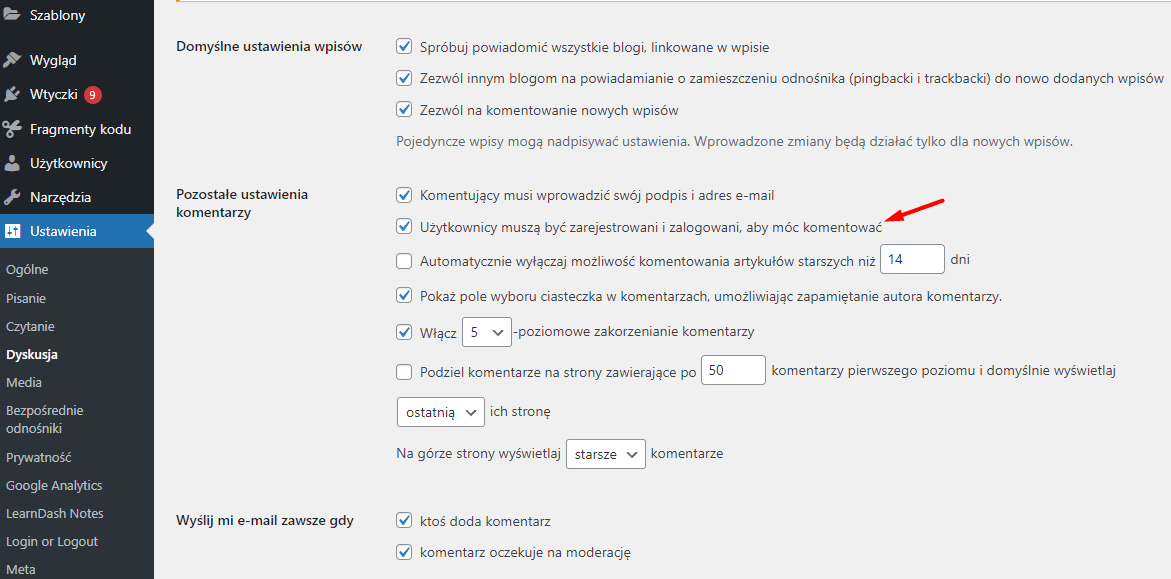The image size is (1171, 579).
Task: Open the 'starsze' comments order dropdown
Action: point(606,453)
